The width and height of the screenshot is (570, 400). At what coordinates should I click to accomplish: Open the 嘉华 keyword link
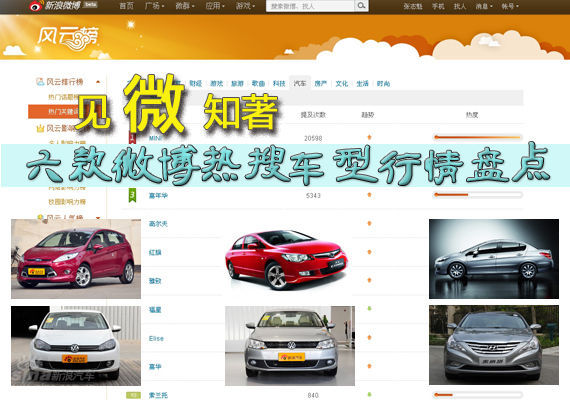click(155, 367)
